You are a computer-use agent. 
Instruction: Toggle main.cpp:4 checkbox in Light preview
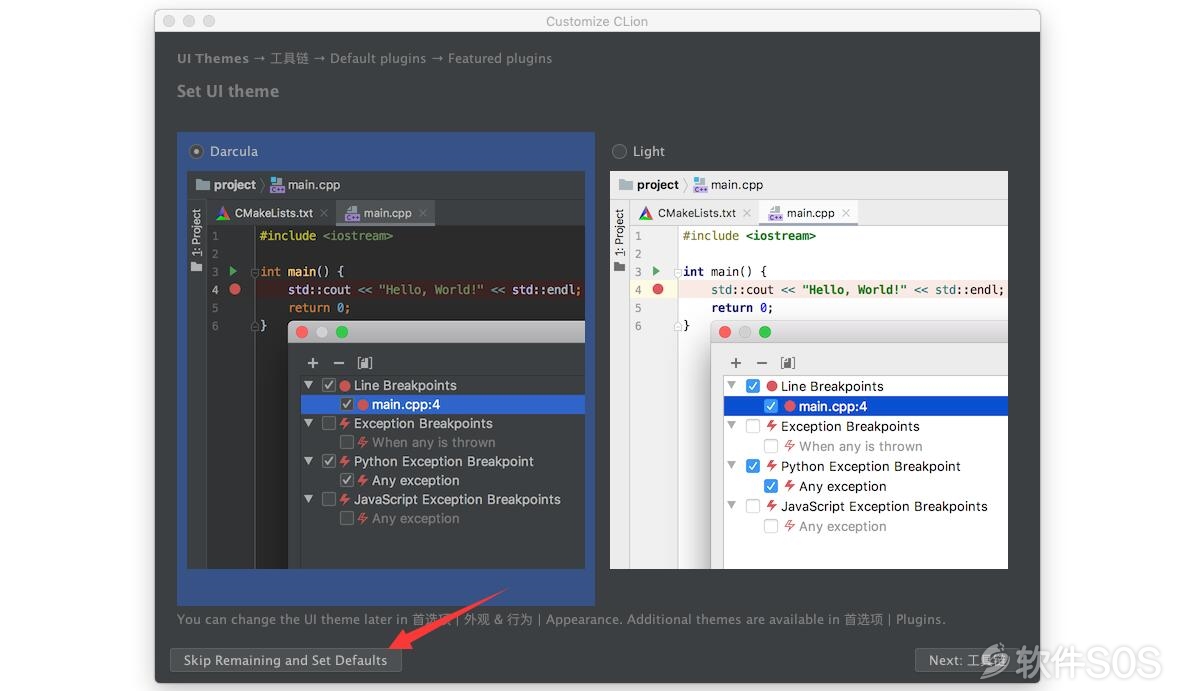pyautogui.click(x=771, y=406)
